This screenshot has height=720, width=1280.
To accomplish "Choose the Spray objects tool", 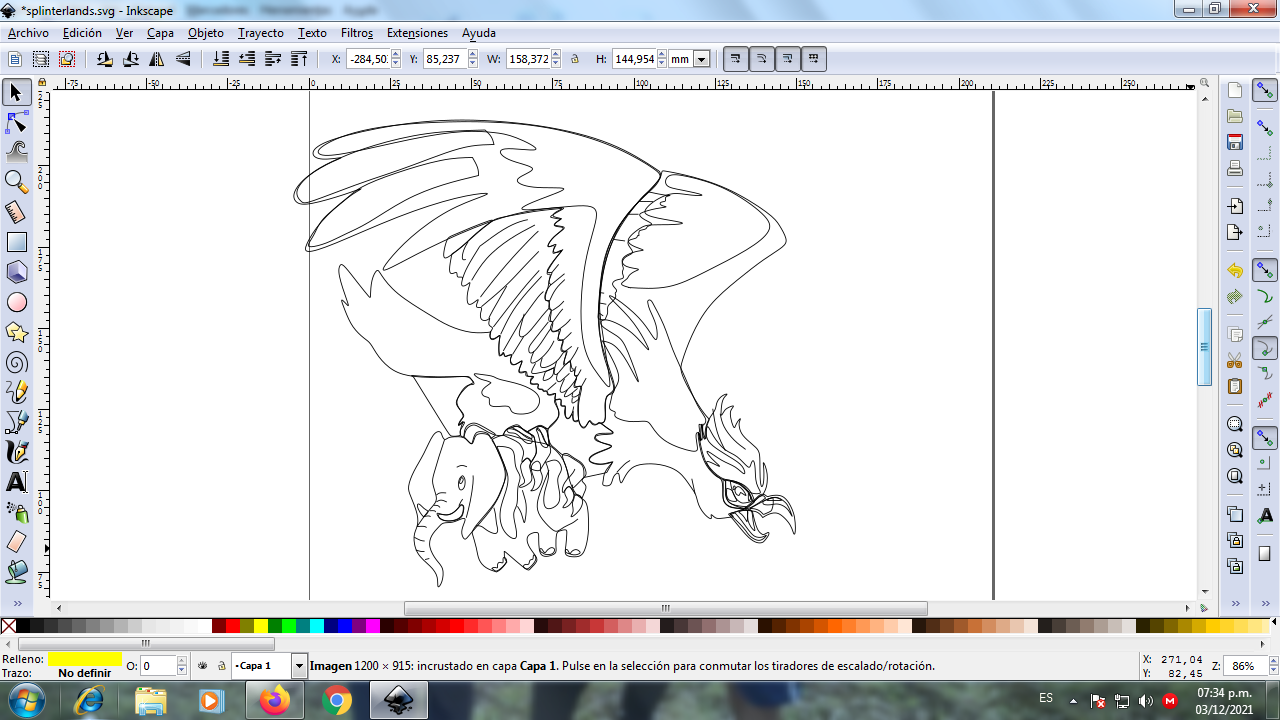I will coord(16,512).
